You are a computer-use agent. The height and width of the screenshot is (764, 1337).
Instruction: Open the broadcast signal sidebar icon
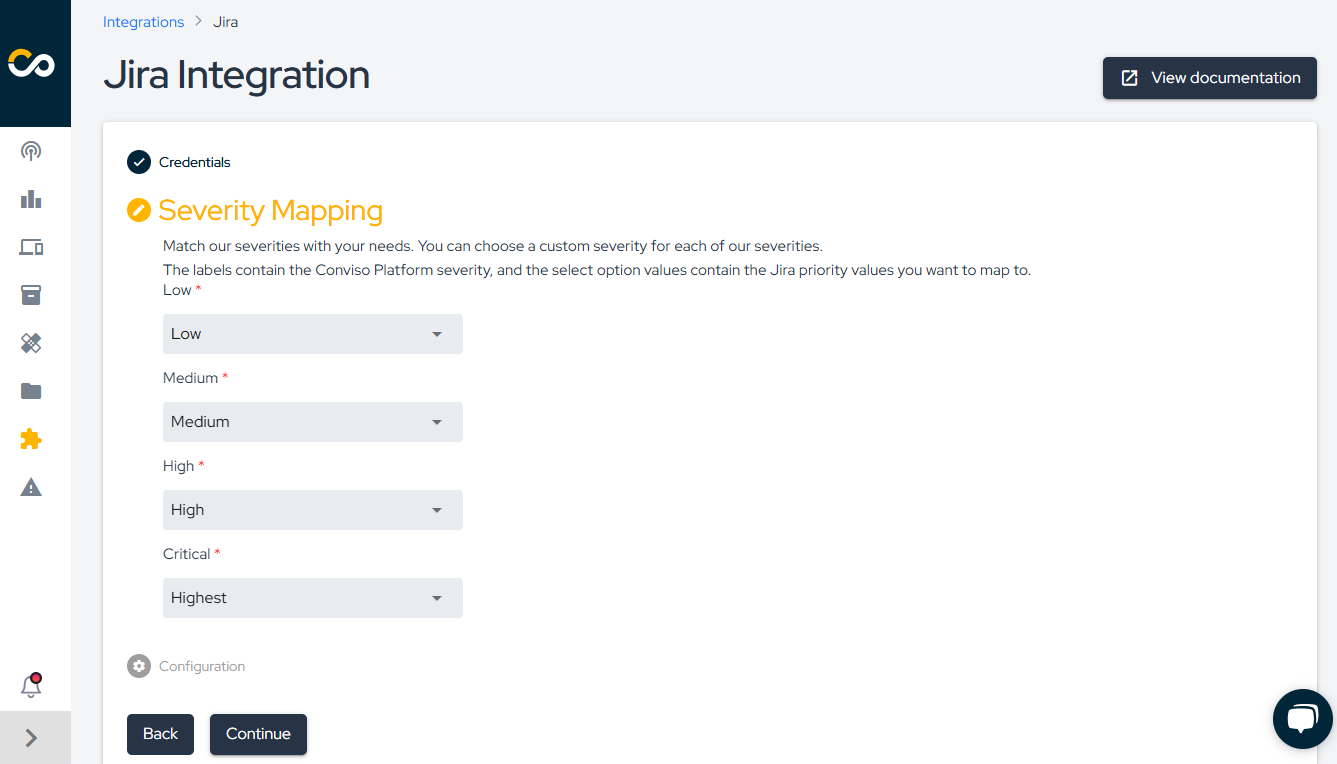coord(31,152)
